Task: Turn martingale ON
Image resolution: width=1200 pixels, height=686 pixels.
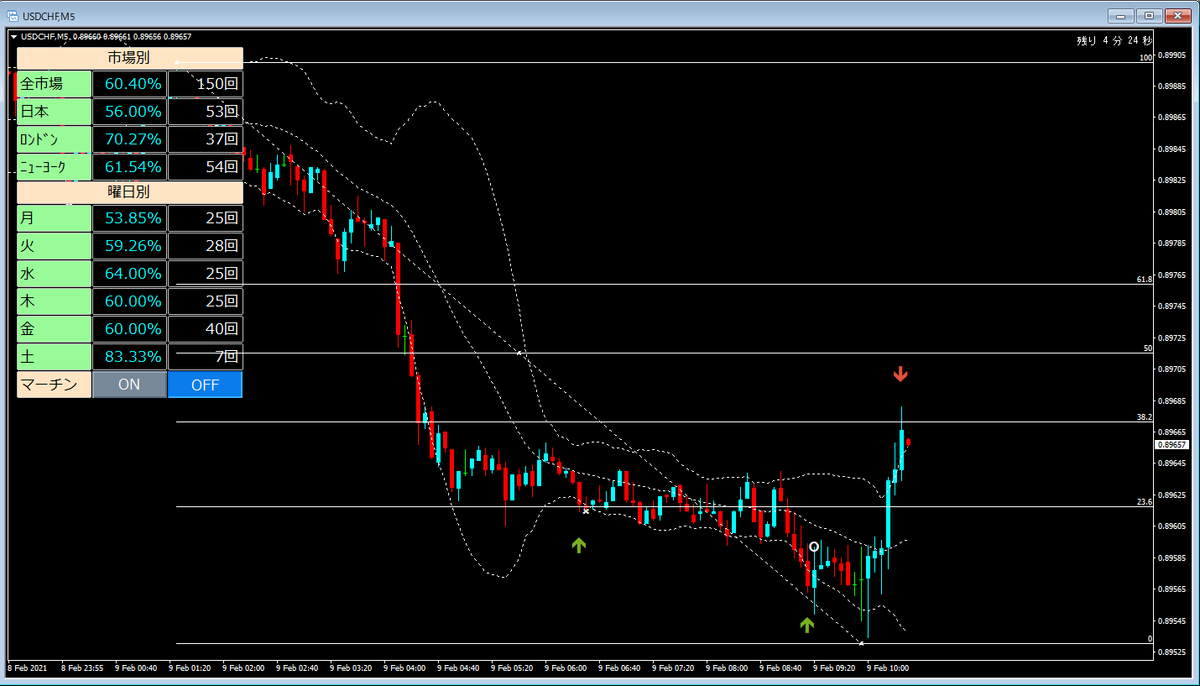Action: pos(129,385)
